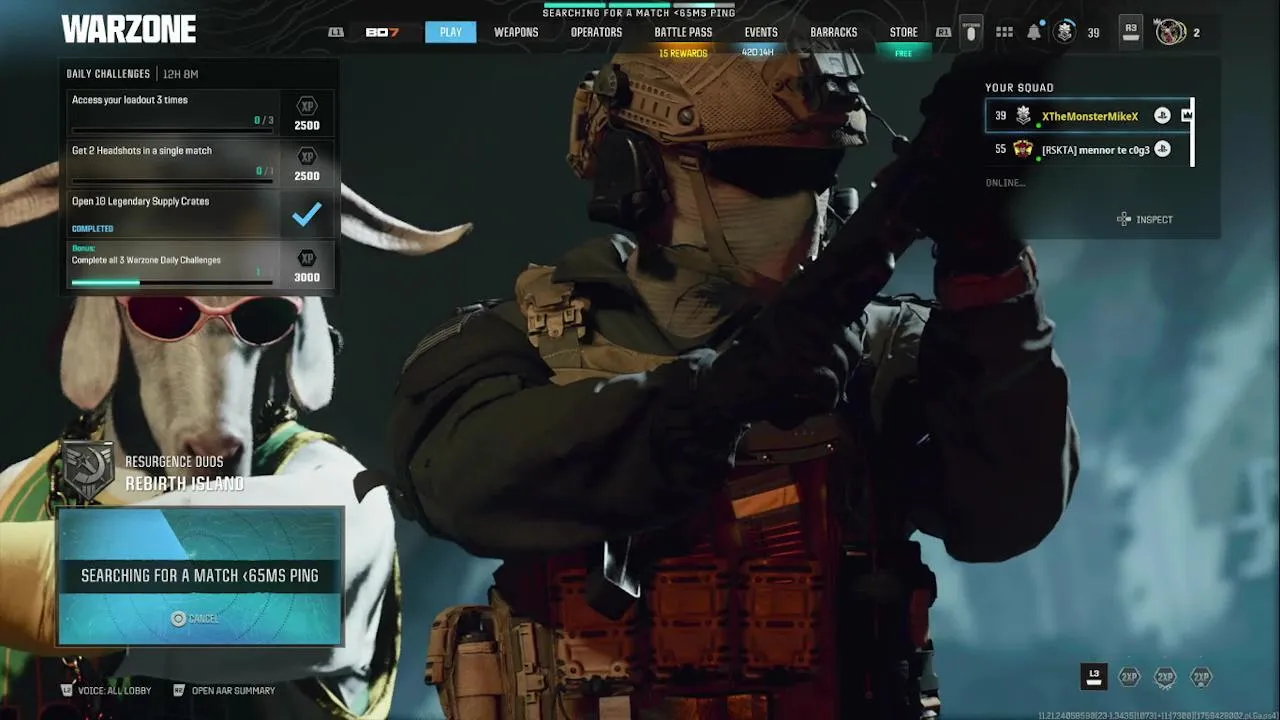Select the Get 2 Headshots challenge

tap(200, 163)
